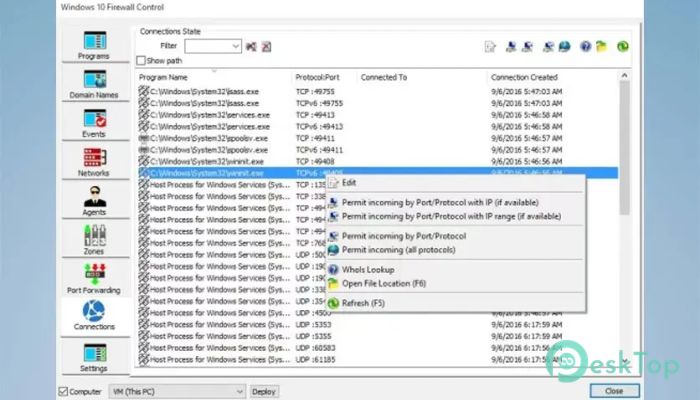The width and height of the screenshot is (700, 400).
Task: Select the spoolsv.exe row with TCP :49411
Action: 377,138
